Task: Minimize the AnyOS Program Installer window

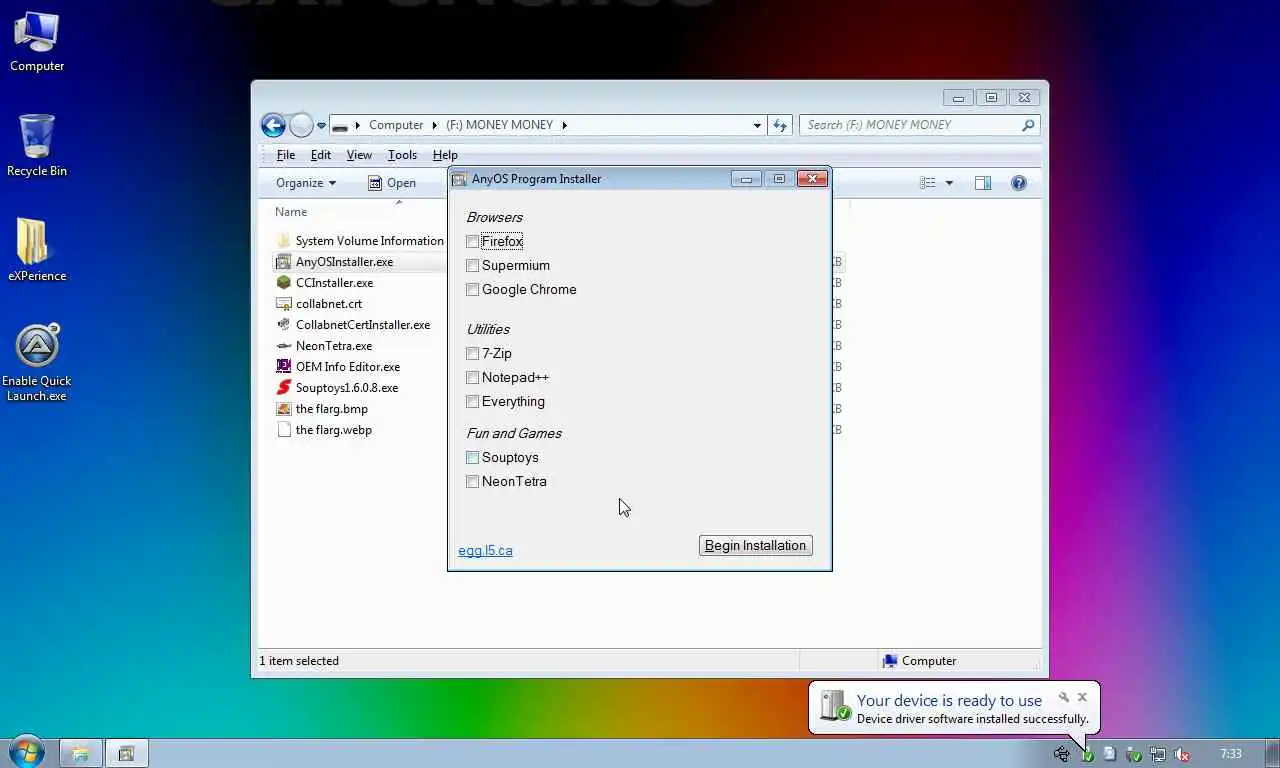Action: pos(746,179)
